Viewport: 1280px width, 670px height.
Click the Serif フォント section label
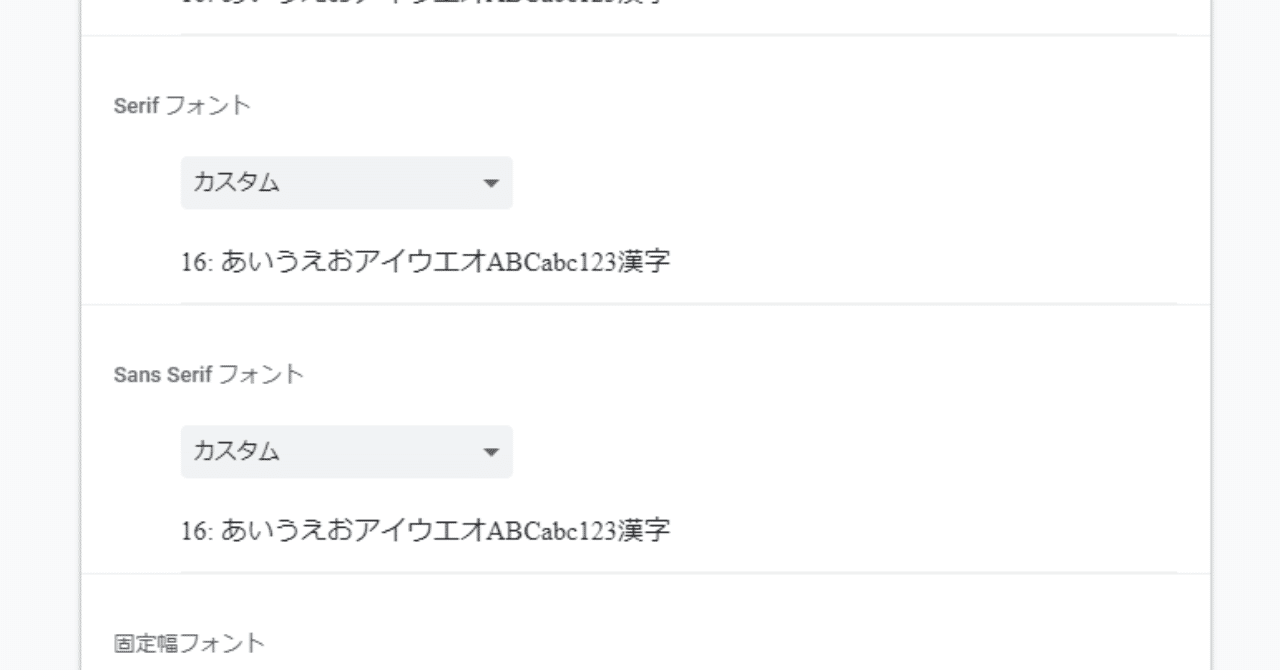coord(182,105)
